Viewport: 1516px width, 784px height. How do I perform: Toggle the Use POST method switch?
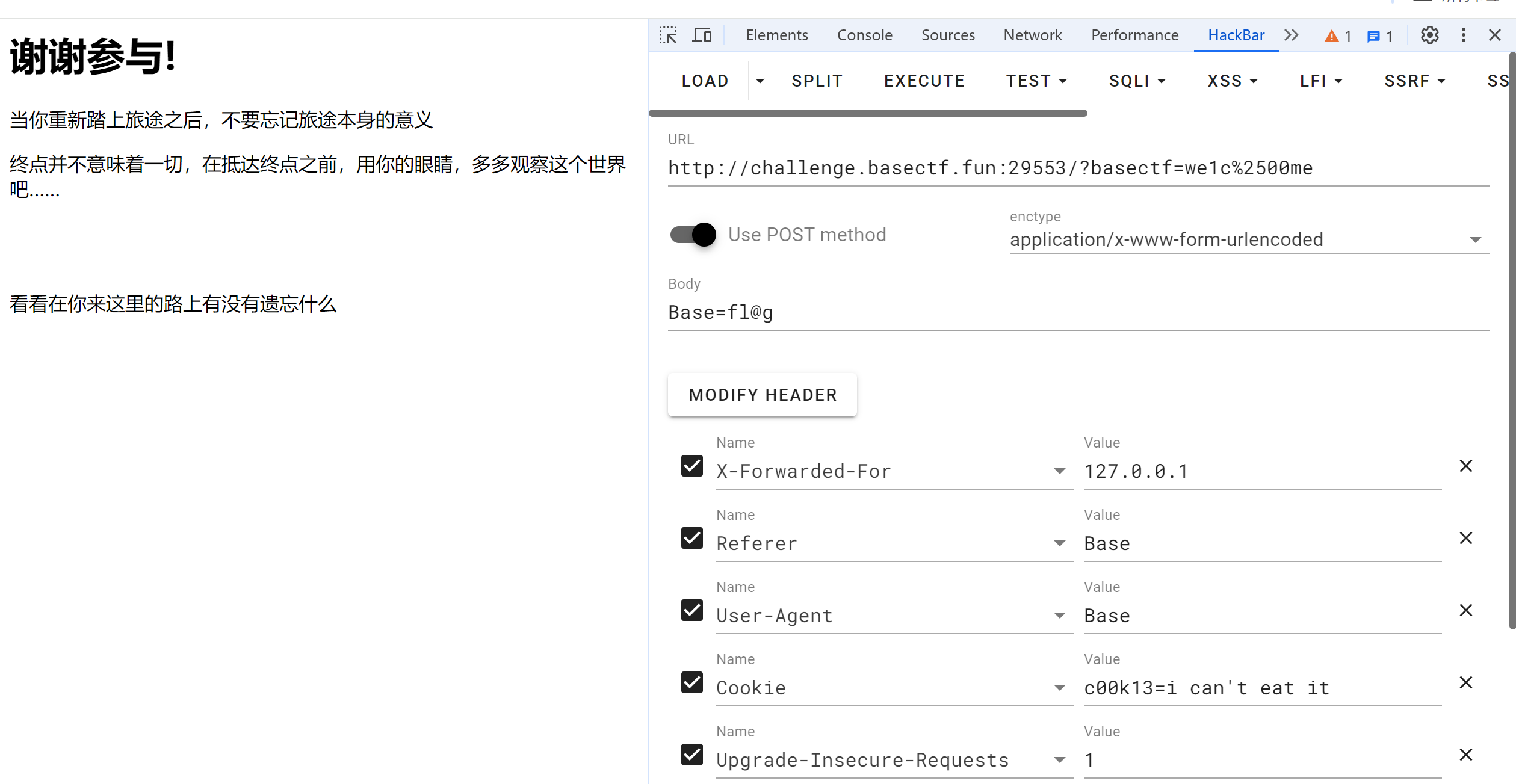(693, 235)
